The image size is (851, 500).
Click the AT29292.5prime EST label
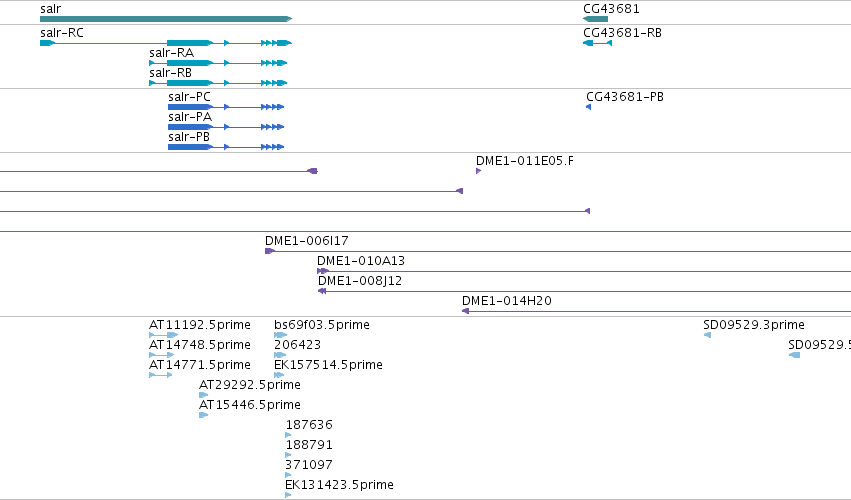click(x=250, y=385)
